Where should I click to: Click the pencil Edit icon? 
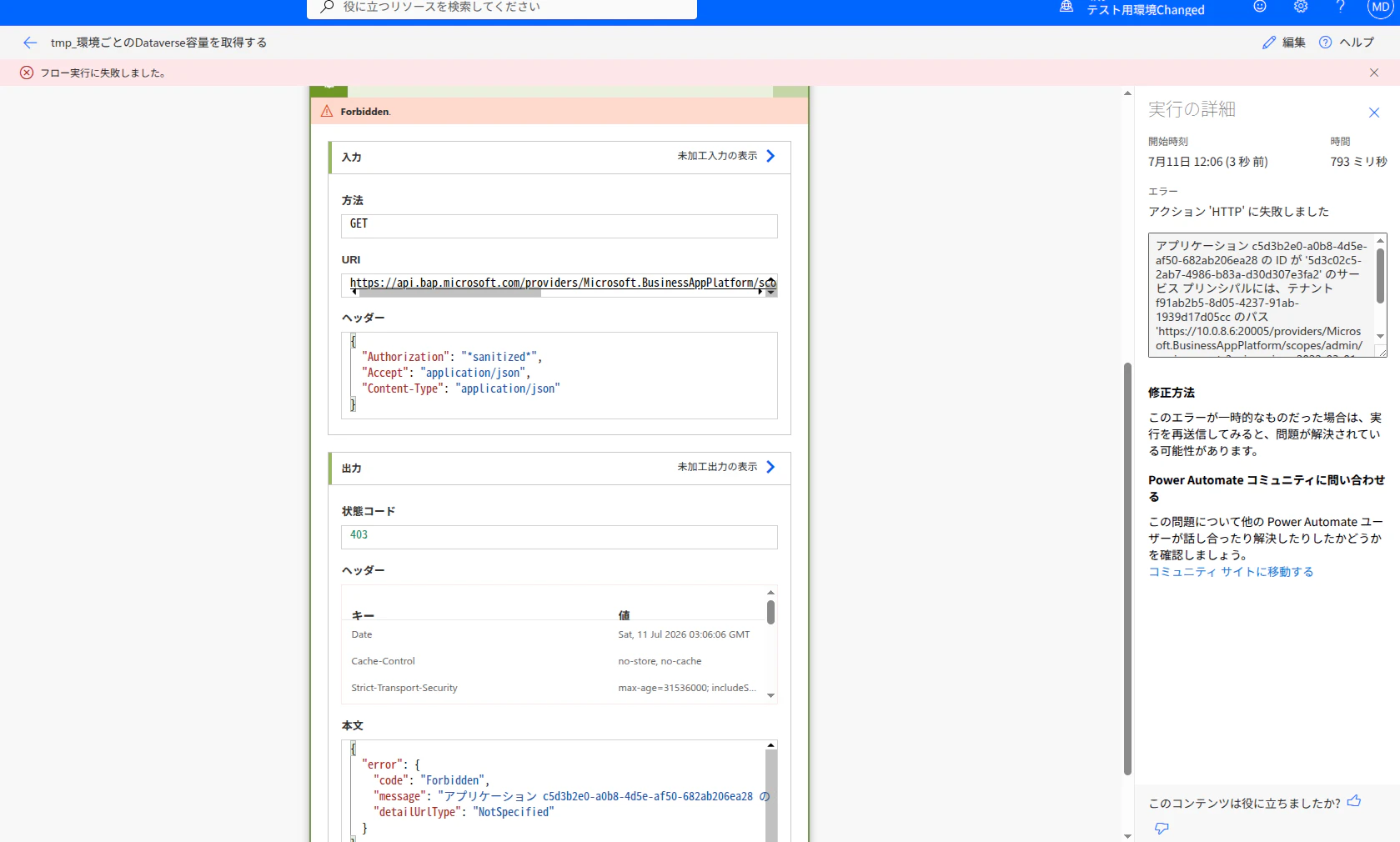(1269, 43)
